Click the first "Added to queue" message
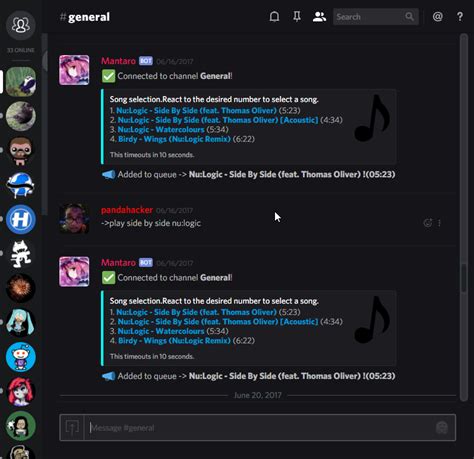 (249, 174)
